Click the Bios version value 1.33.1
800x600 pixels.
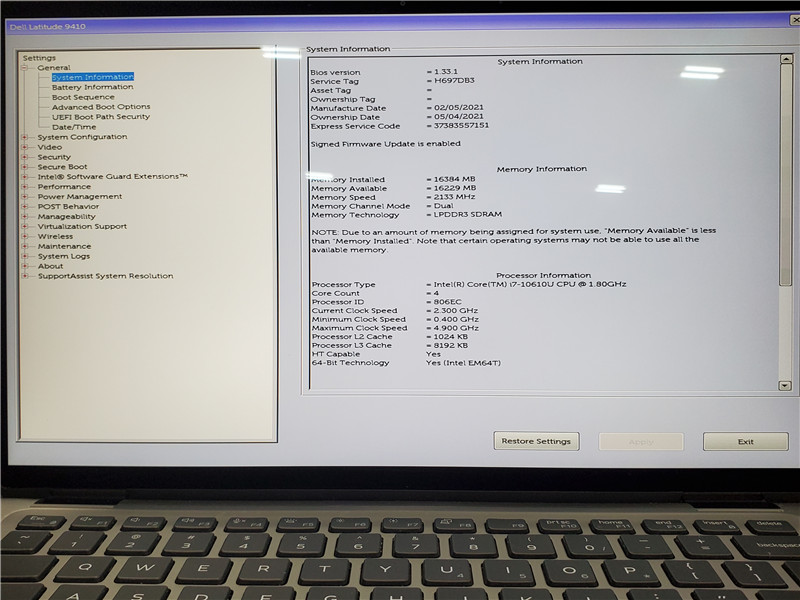(x=446, y=71)
